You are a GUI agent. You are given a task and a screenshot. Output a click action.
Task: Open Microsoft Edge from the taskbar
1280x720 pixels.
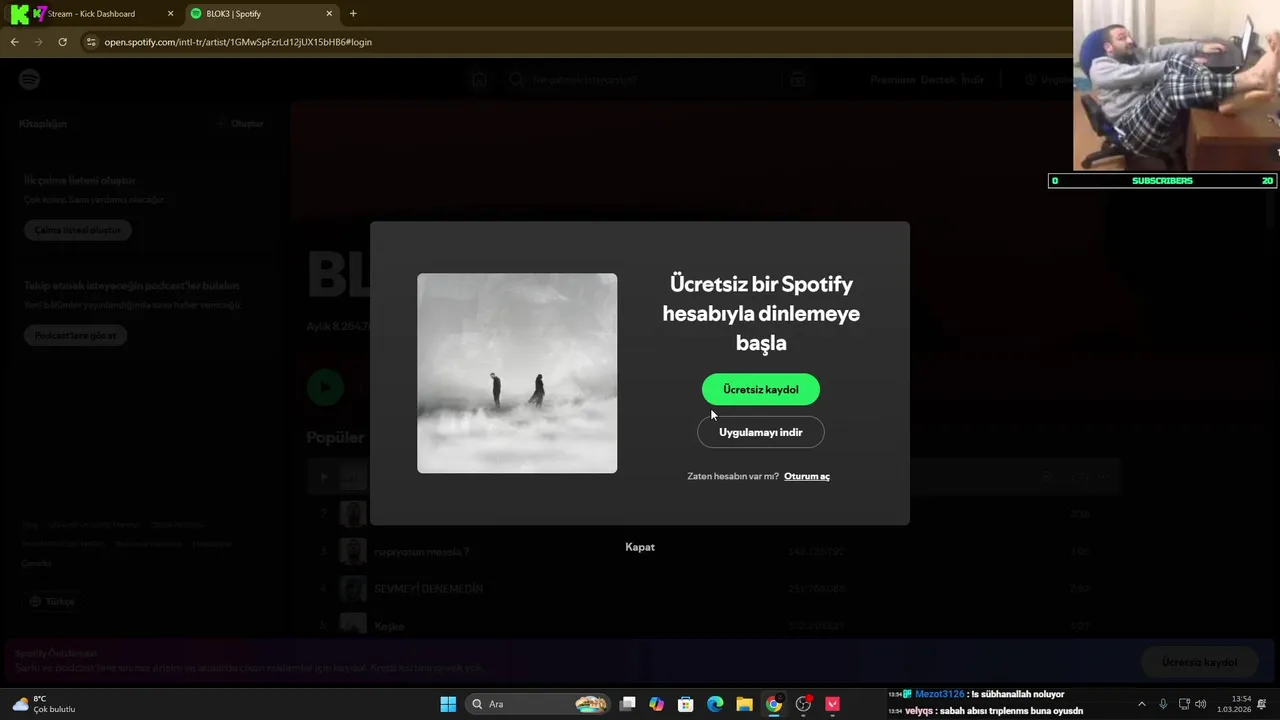pyautogui.click(x=715, y=704)
